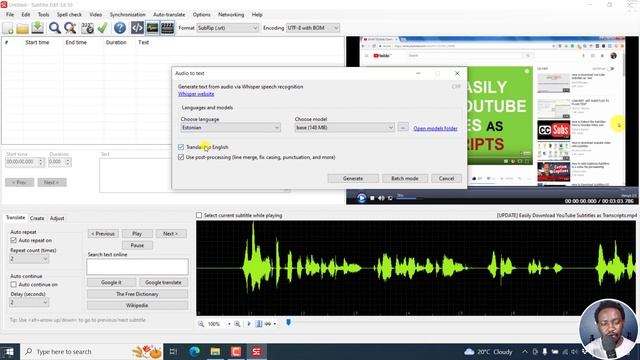Screen dimensions: 640x360
Task: Open the Spell check menu
Action: 69,14
